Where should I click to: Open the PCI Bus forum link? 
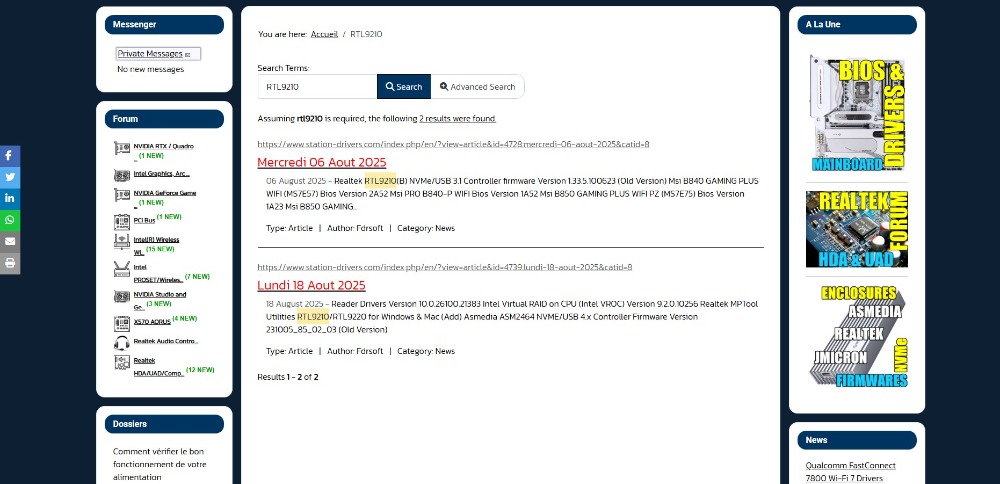(144, 221)
